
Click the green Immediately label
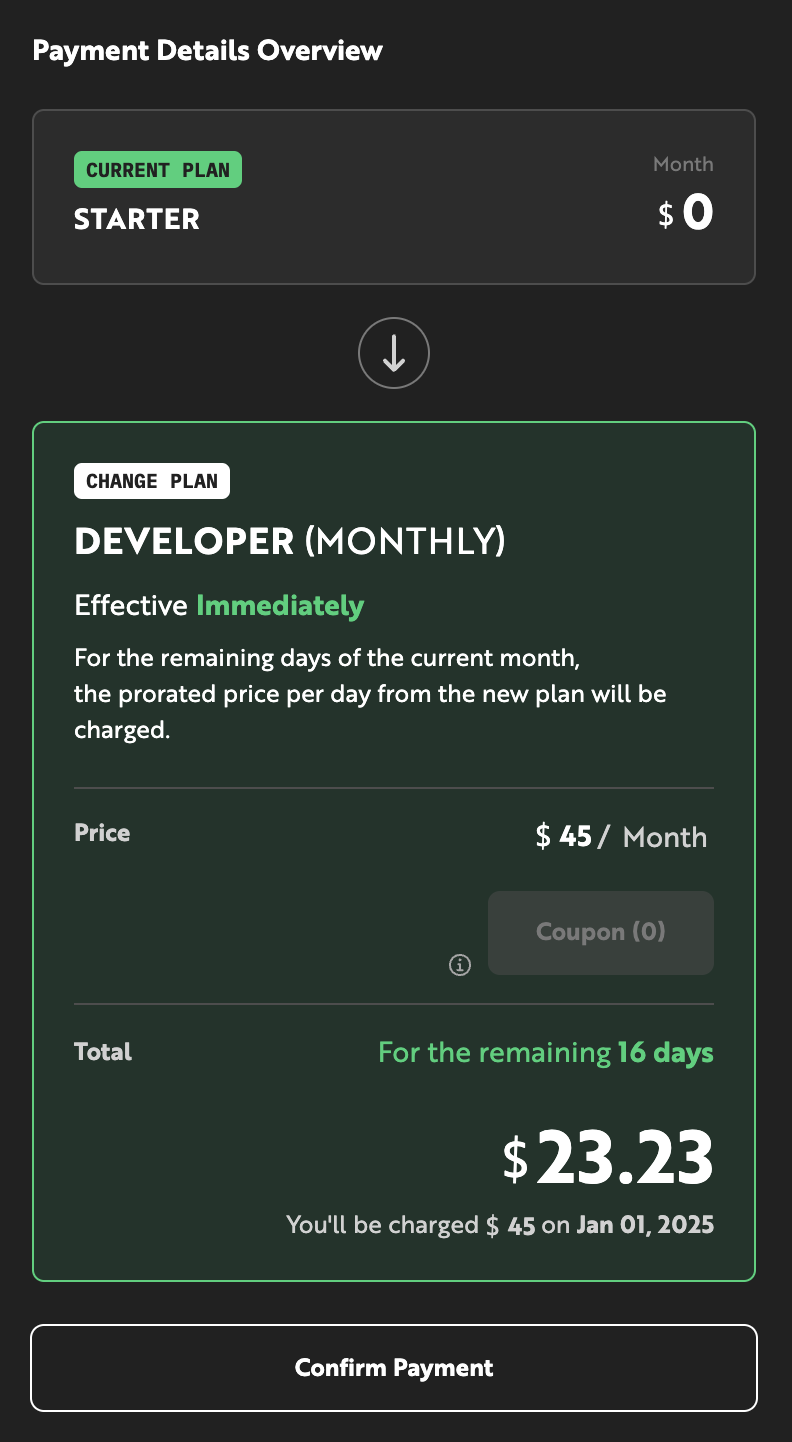click(x=281, y=605)
